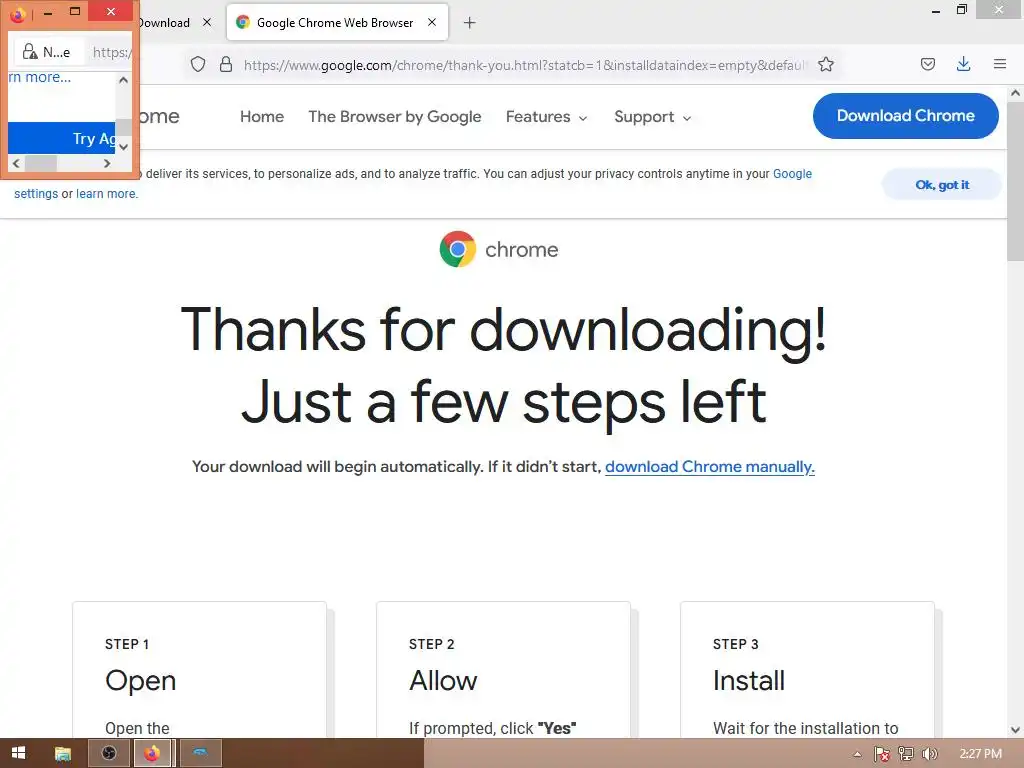Viewport: 1024px width, 768px height.
Task: Click the Try Again button in small window
Action: (61, 138)
